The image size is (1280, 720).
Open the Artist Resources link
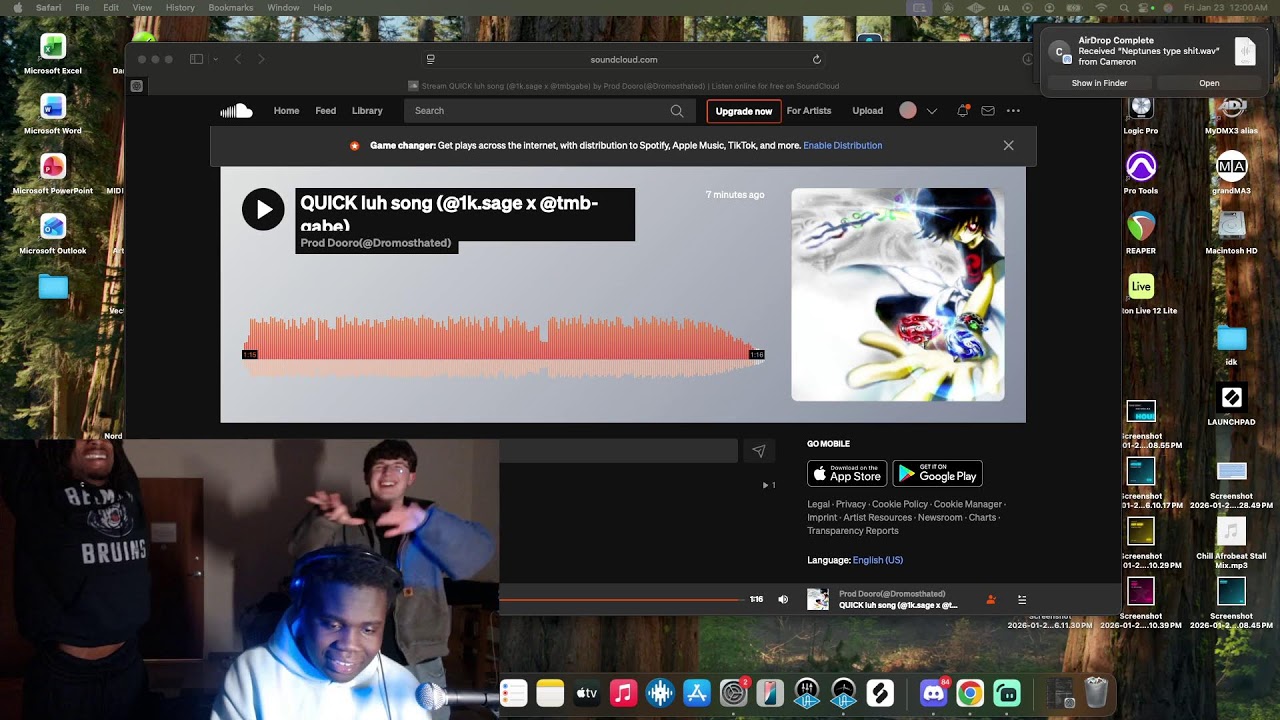point(877,517)
